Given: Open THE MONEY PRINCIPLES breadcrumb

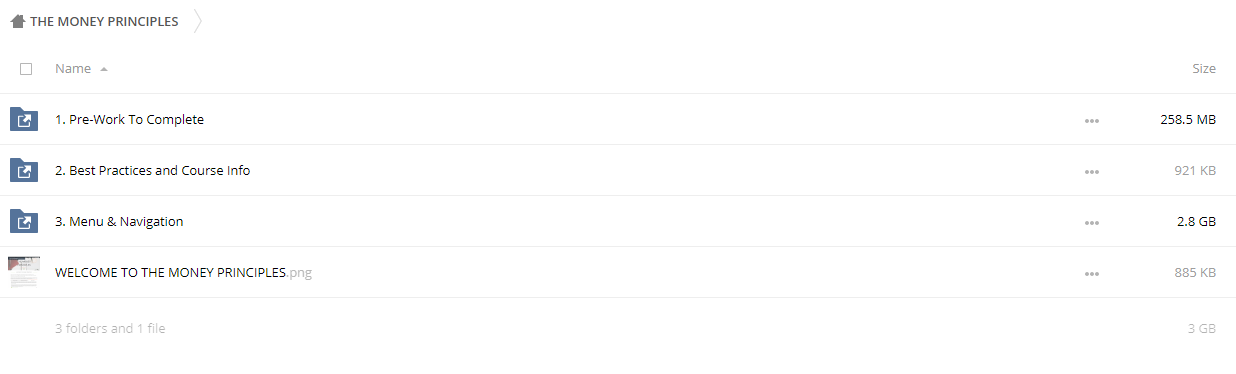Looking at the screenshot, I should [x=104, y=21].
